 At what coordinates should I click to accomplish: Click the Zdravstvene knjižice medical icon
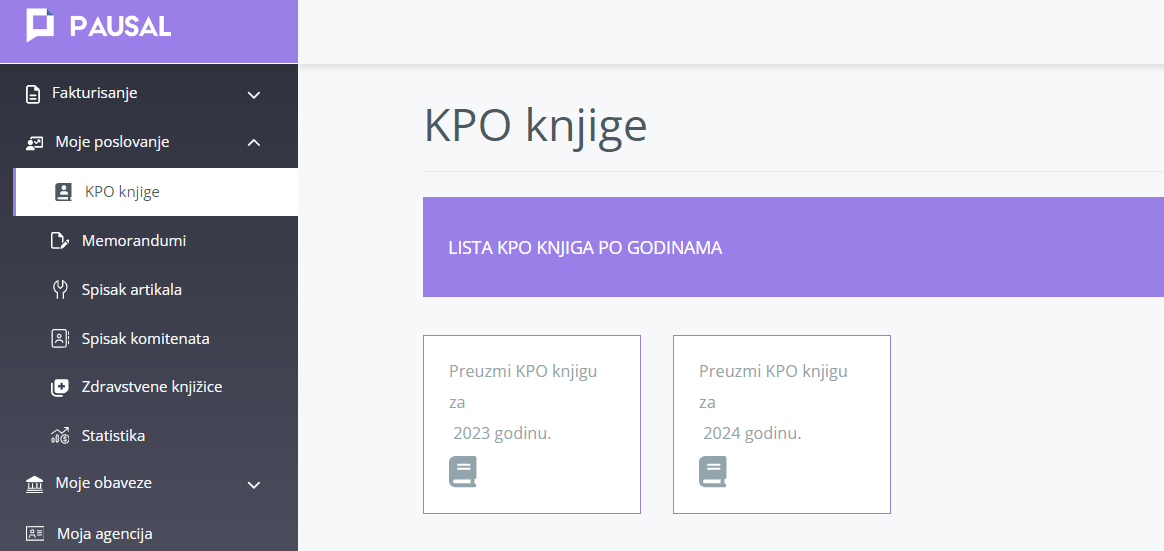(59, 387)
